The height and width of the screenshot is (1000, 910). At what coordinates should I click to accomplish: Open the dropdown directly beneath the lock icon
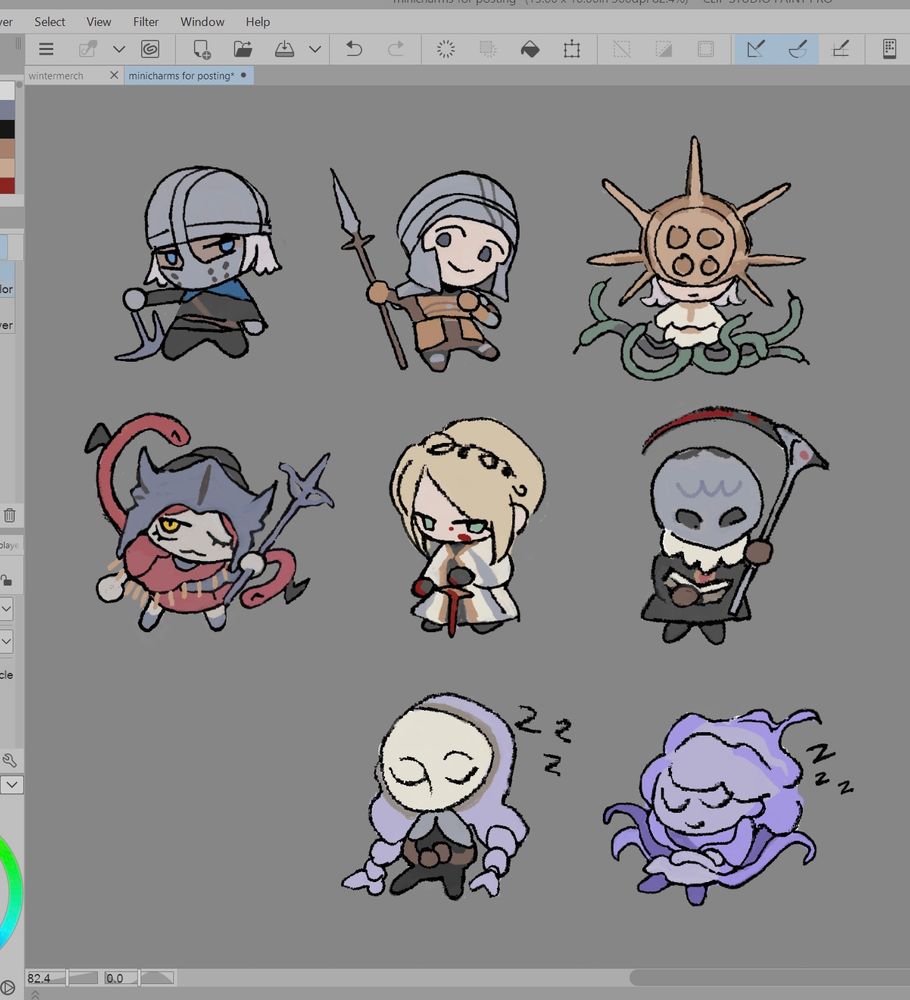(x=6, y=609)
